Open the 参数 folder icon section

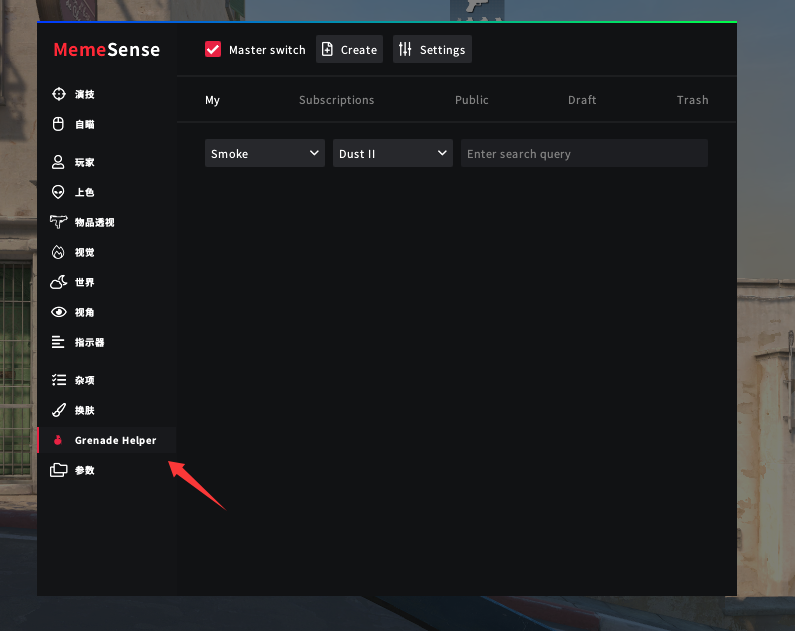(x=58, y=470)
